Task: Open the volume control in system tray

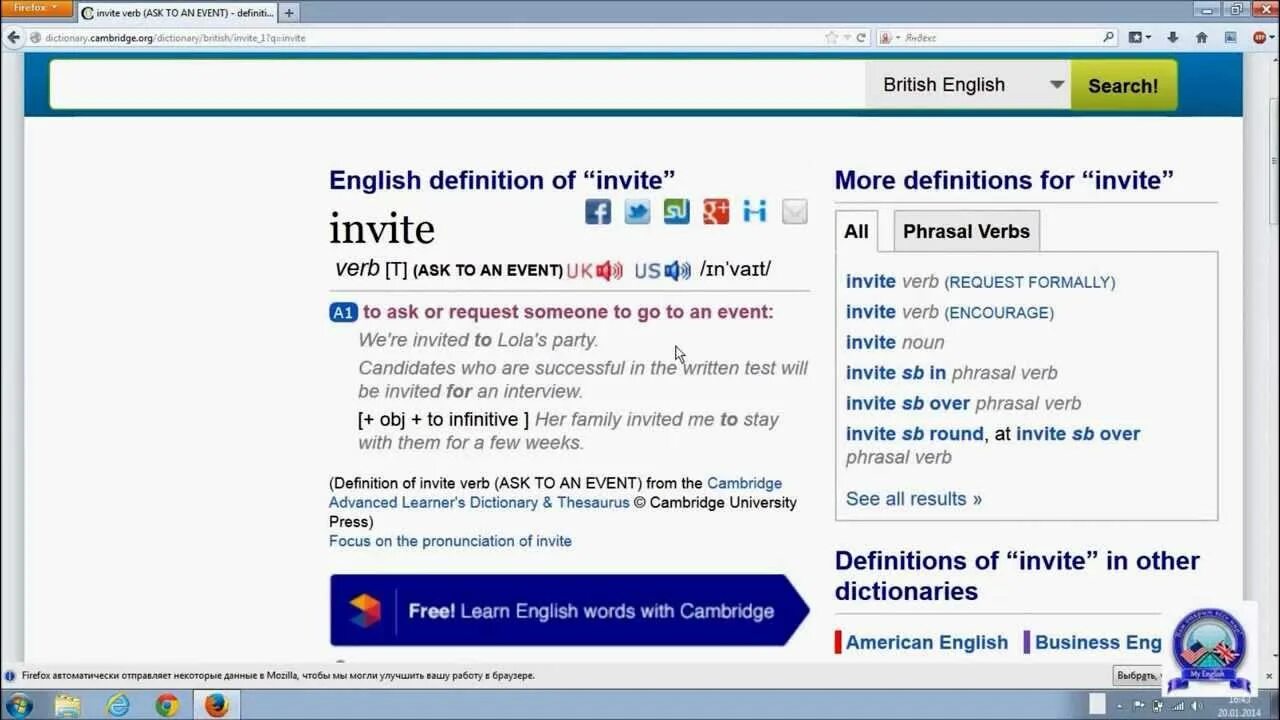Action: (1196, 706)
